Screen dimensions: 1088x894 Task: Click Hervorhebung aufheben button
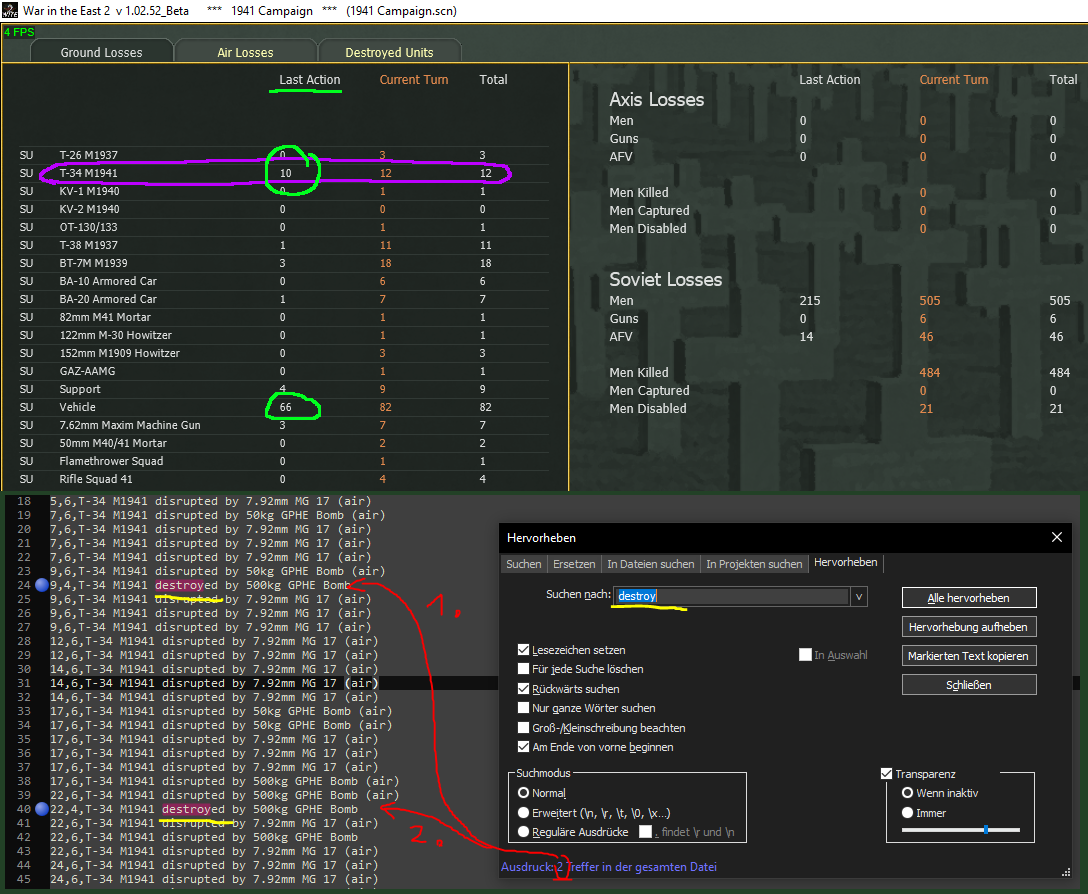[x=969, y=627]
